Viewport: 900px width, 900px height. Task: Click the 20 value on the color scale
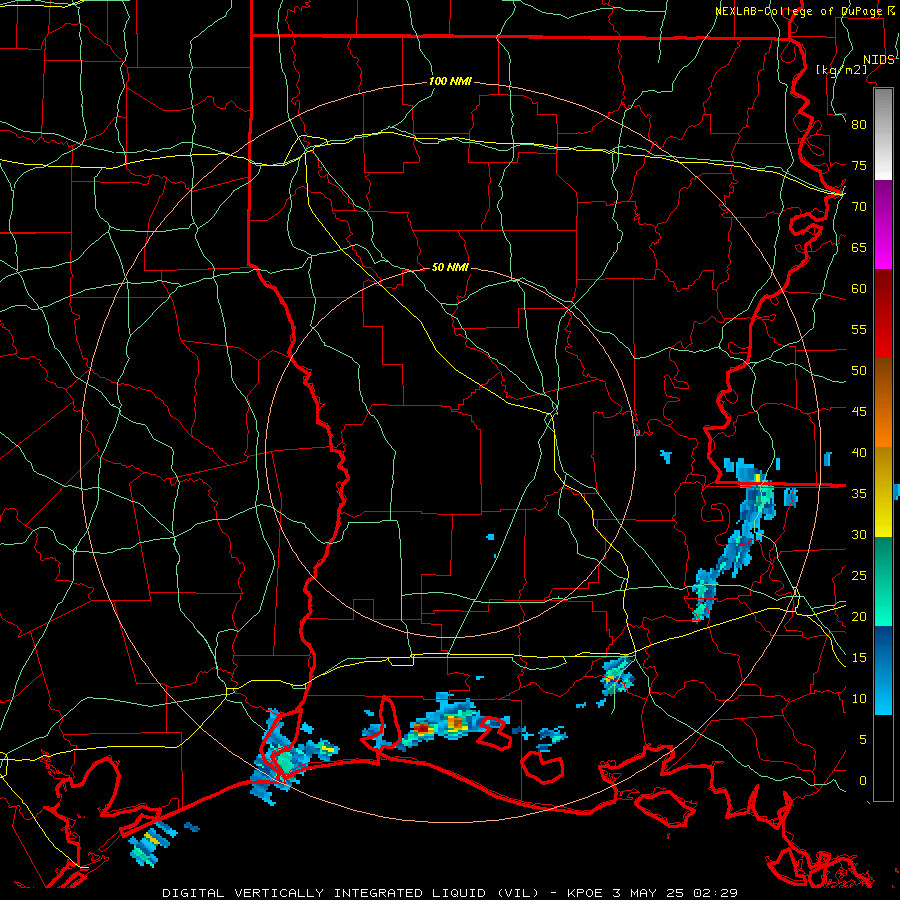coord(859,616)
